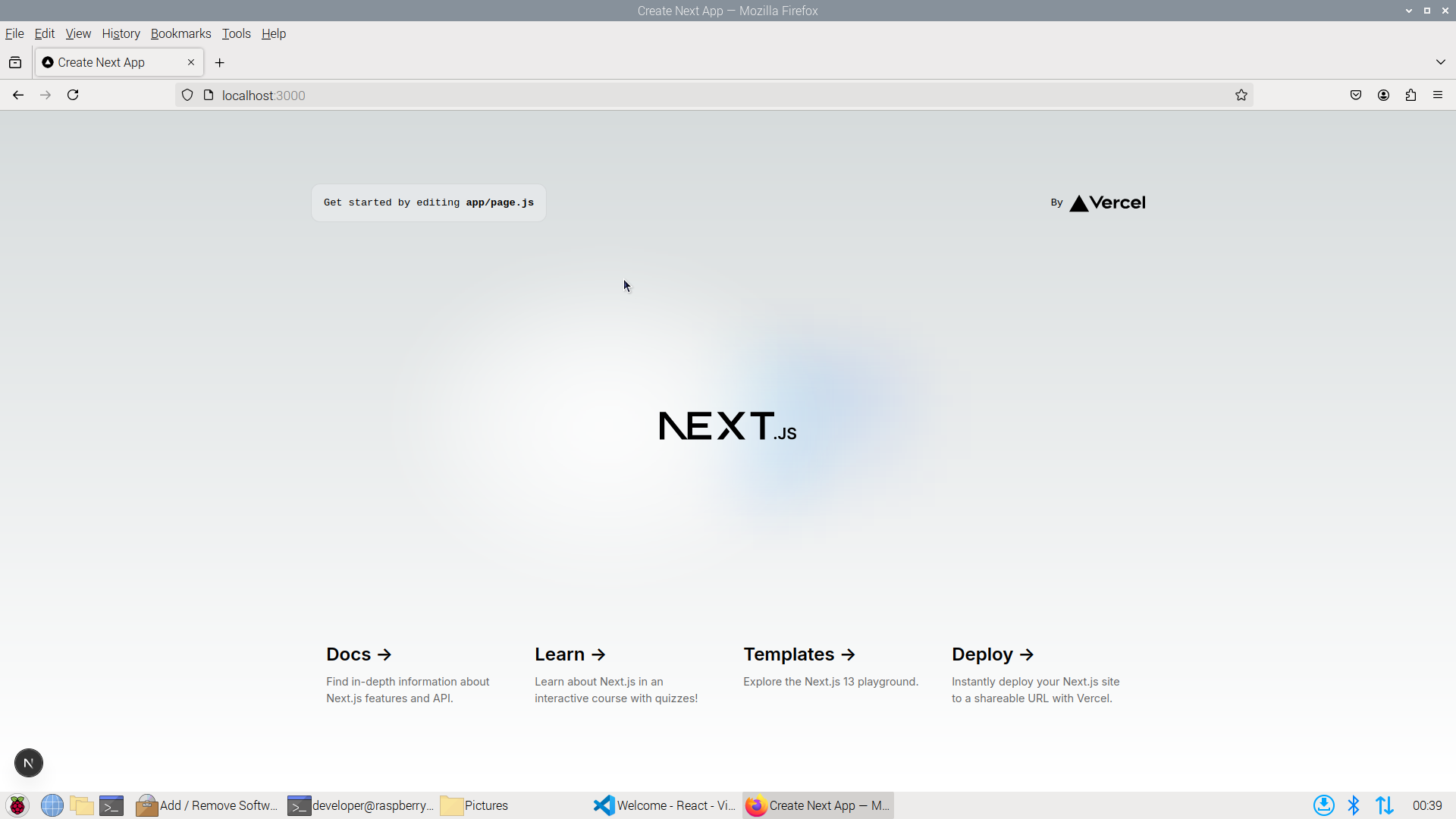1456x819 pixels.
Task: Open the View menu
Action: pos(78,33)
